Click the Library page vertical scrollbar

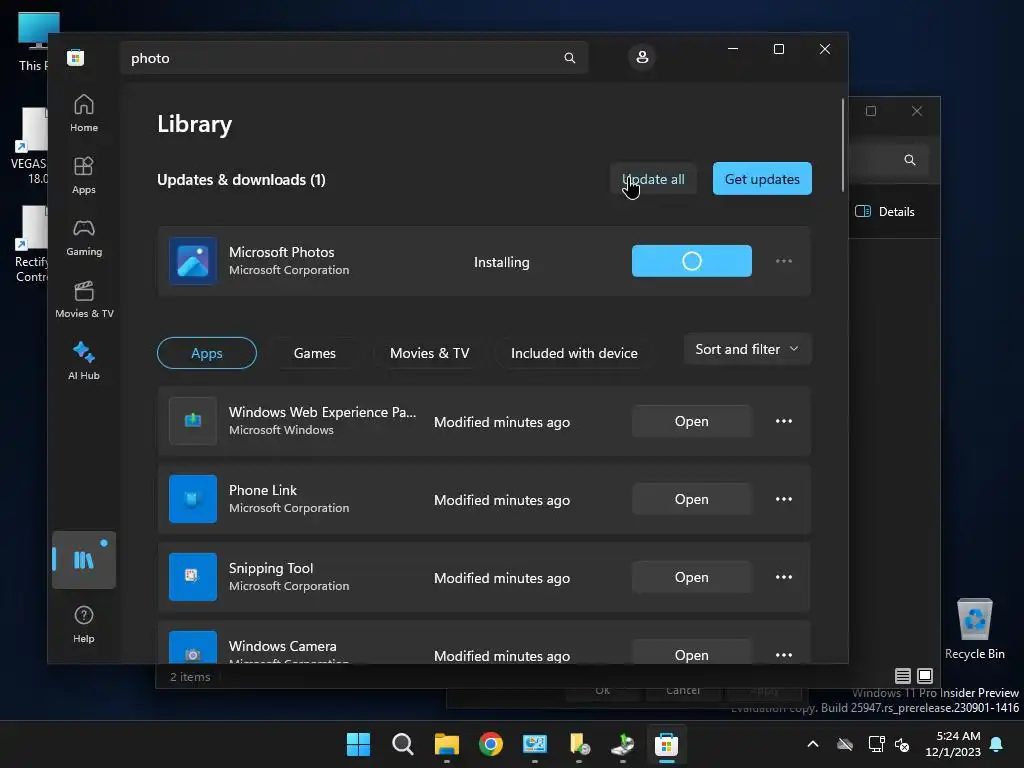[x=842, y=145]
